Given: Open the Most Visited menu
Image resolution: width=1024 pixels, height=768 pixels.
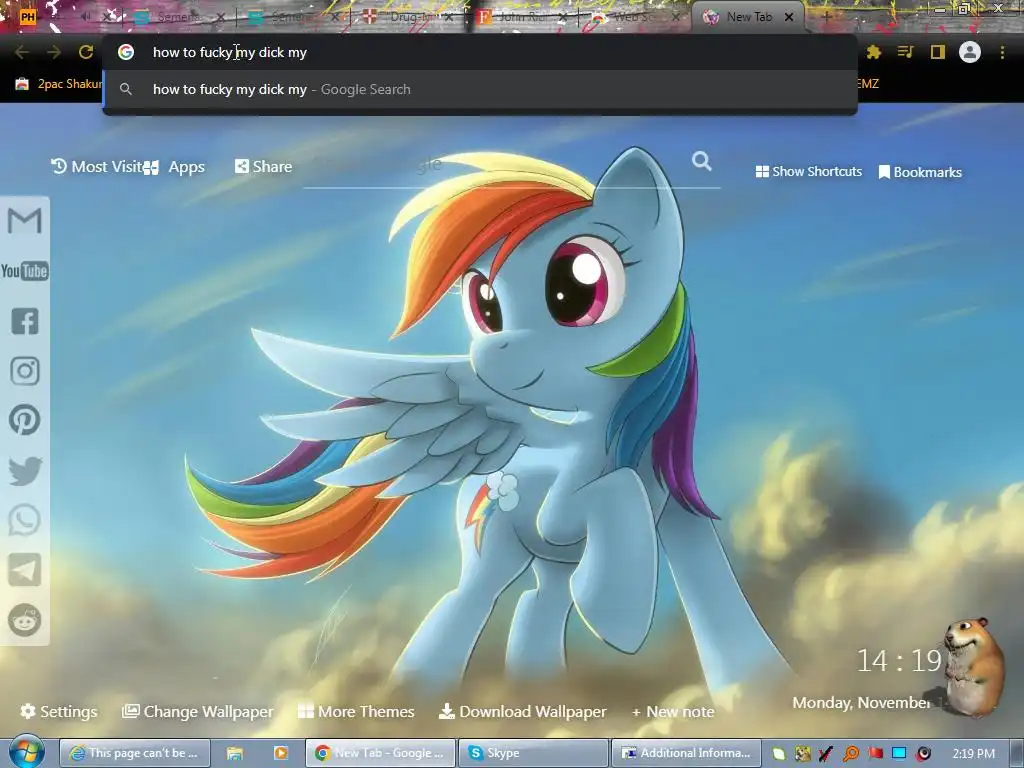Looking at the screenshot, I should point(97,167).
